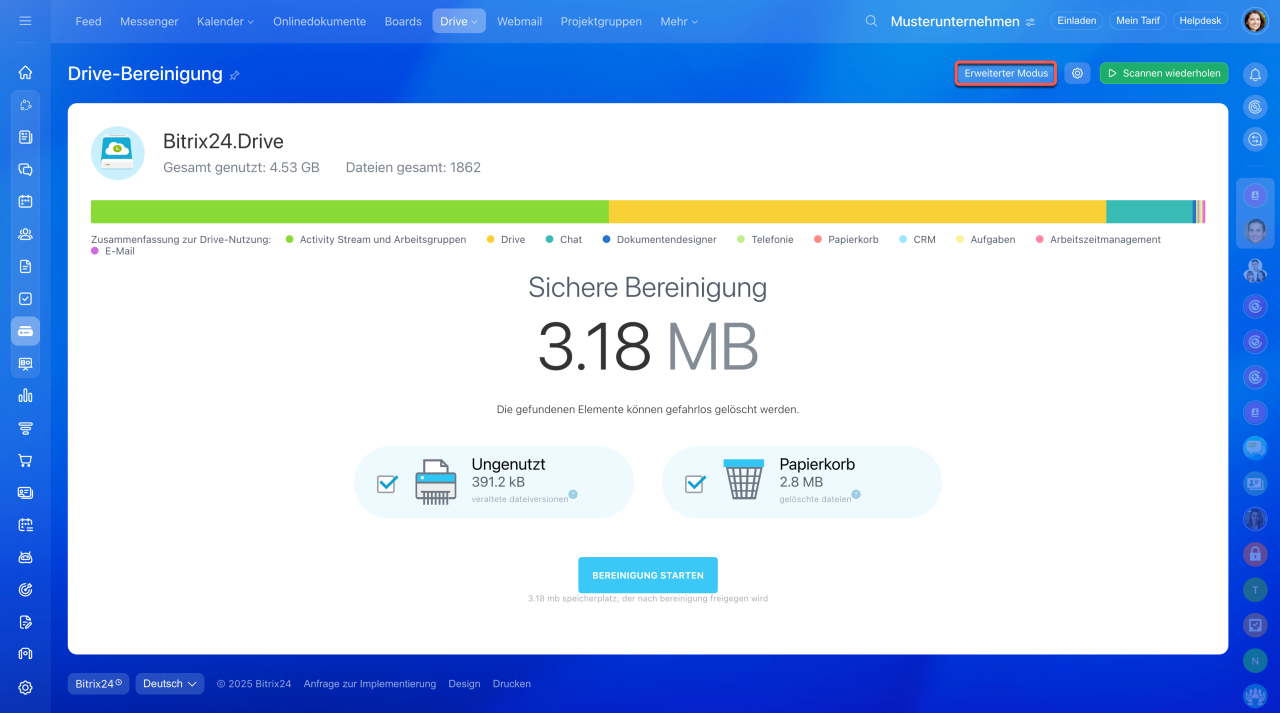1280x713 pixels.
Task: Open Messenger from the top menu
Action: (x=149, y=21)
